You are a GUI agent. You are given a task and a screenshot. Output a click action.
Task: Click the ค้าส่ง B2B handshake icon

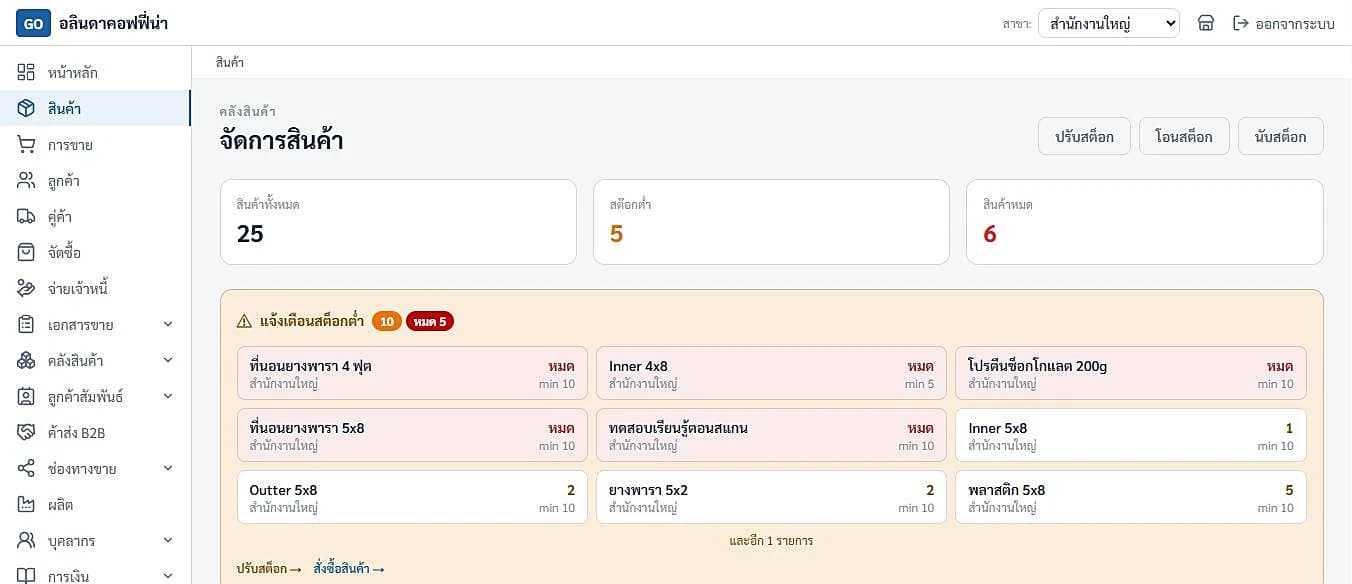coord(26,433)
